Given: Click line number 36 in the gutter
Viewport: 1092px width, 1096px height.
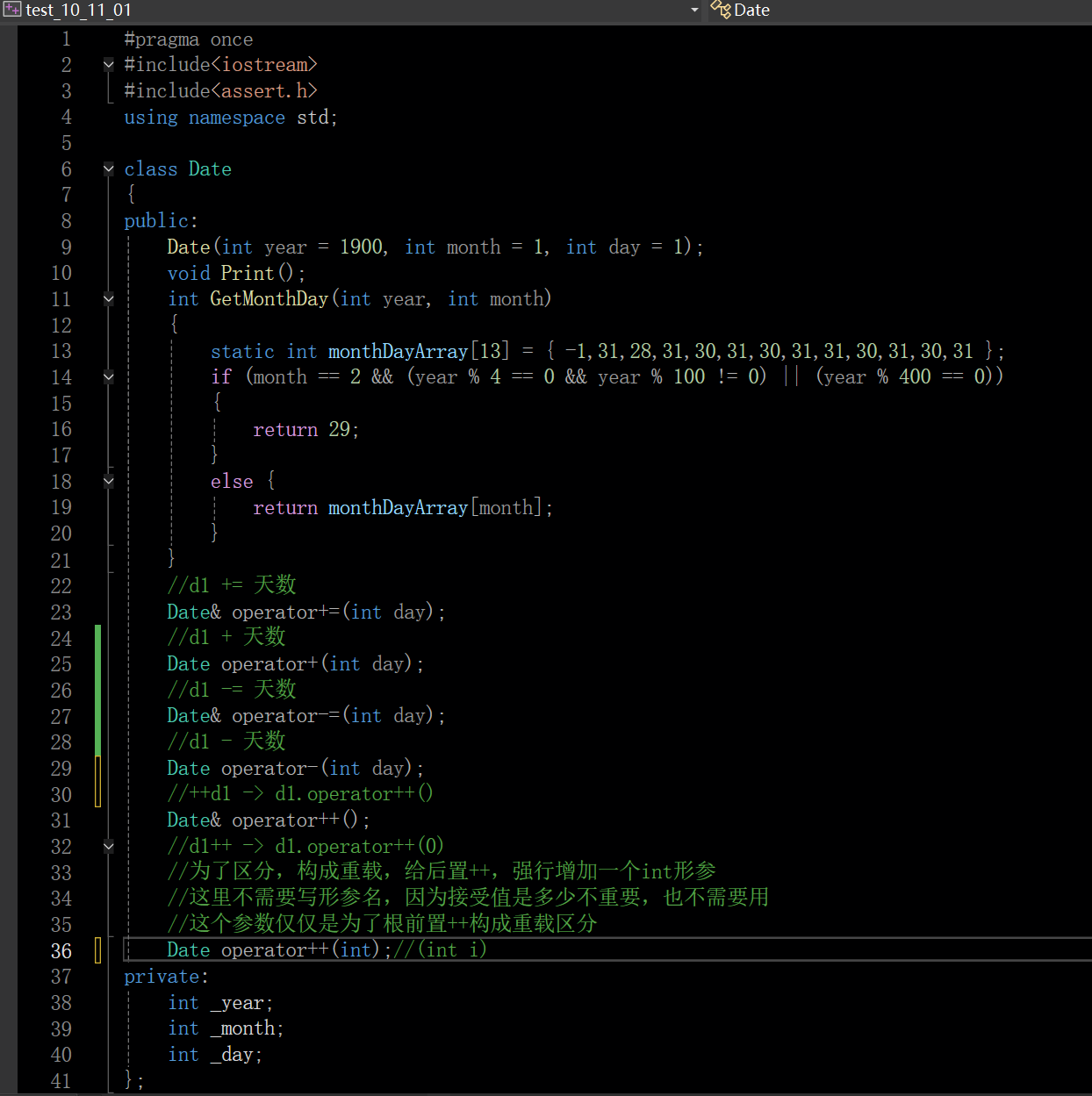Looking at the screenshot, I should coord(61,950).
